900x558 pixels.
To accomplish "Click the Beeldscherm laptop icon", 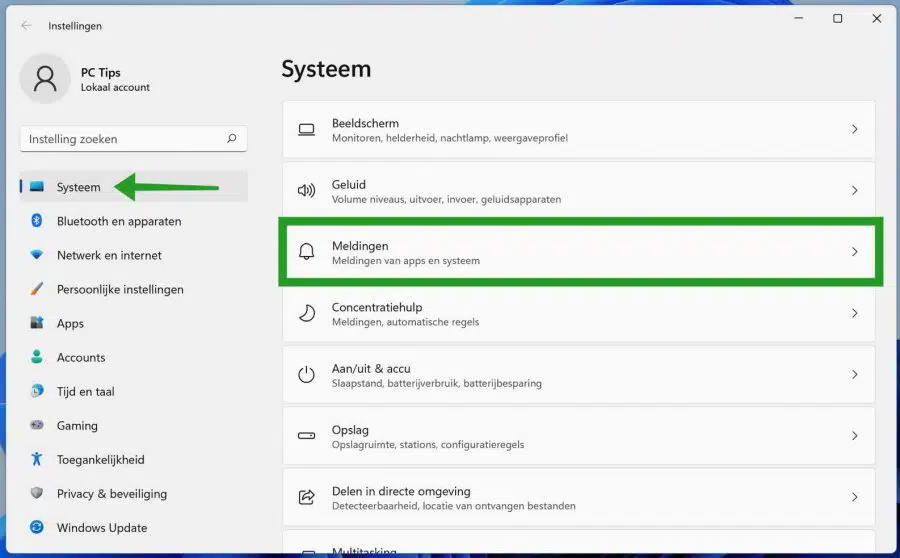I will (x=307, y=130).
